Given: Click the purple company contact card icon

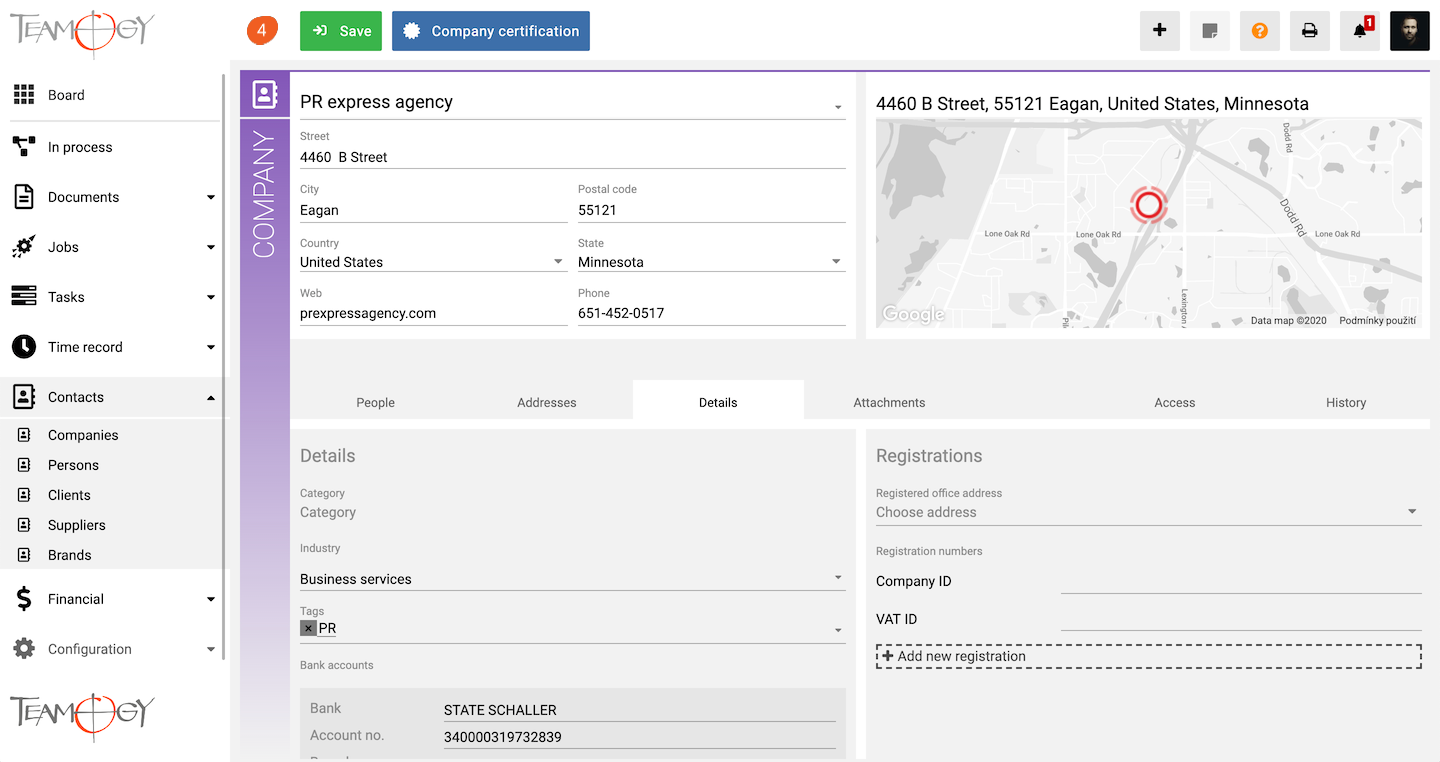Looking at the screenshot, I should tap(265, 94).
